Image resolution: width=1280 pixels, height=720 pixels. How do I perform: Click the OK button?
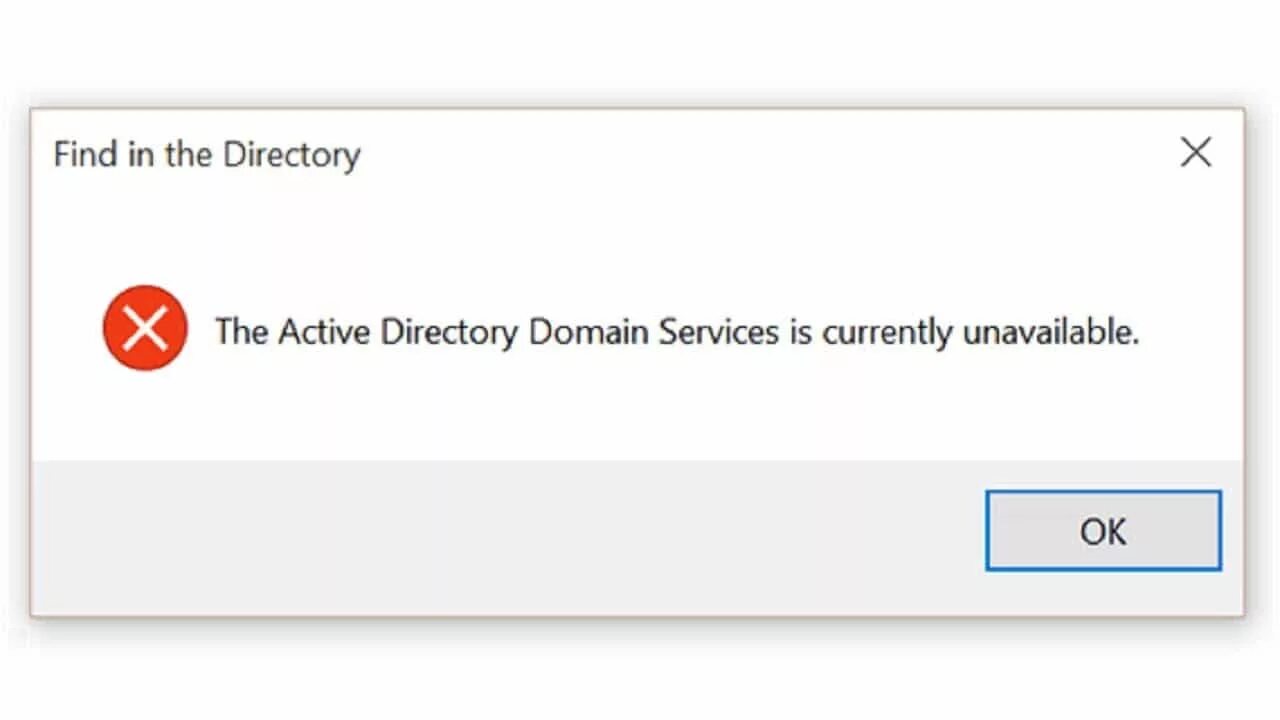pos(1103,531)
